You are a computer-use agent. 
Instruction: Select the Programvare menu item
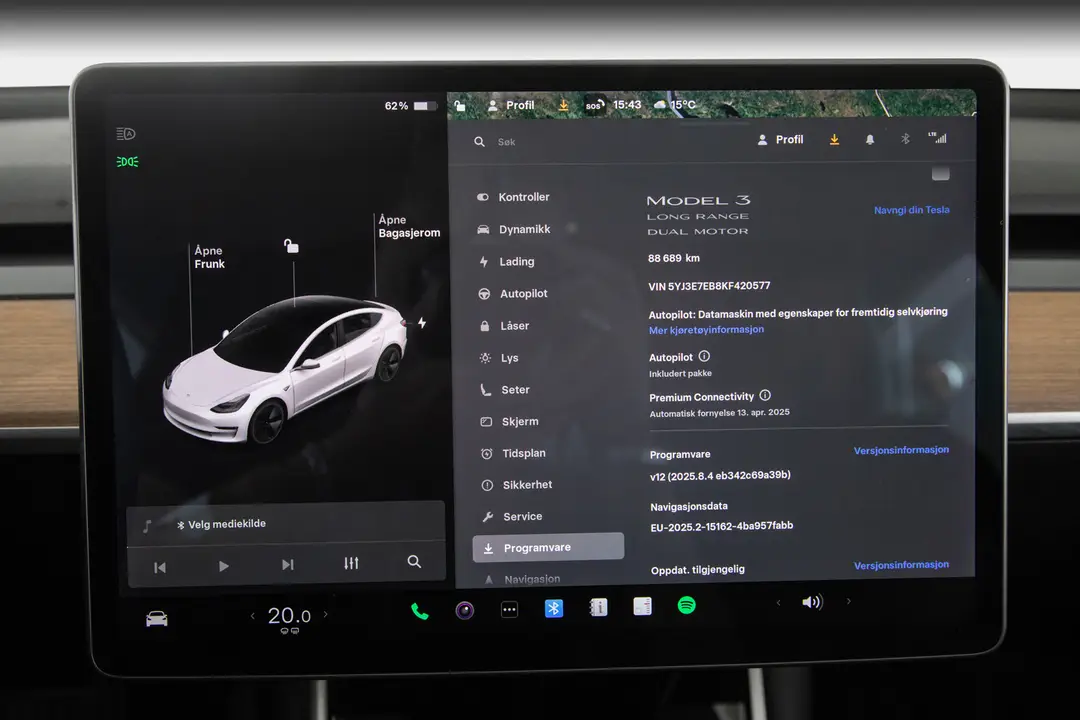point(548,548)
